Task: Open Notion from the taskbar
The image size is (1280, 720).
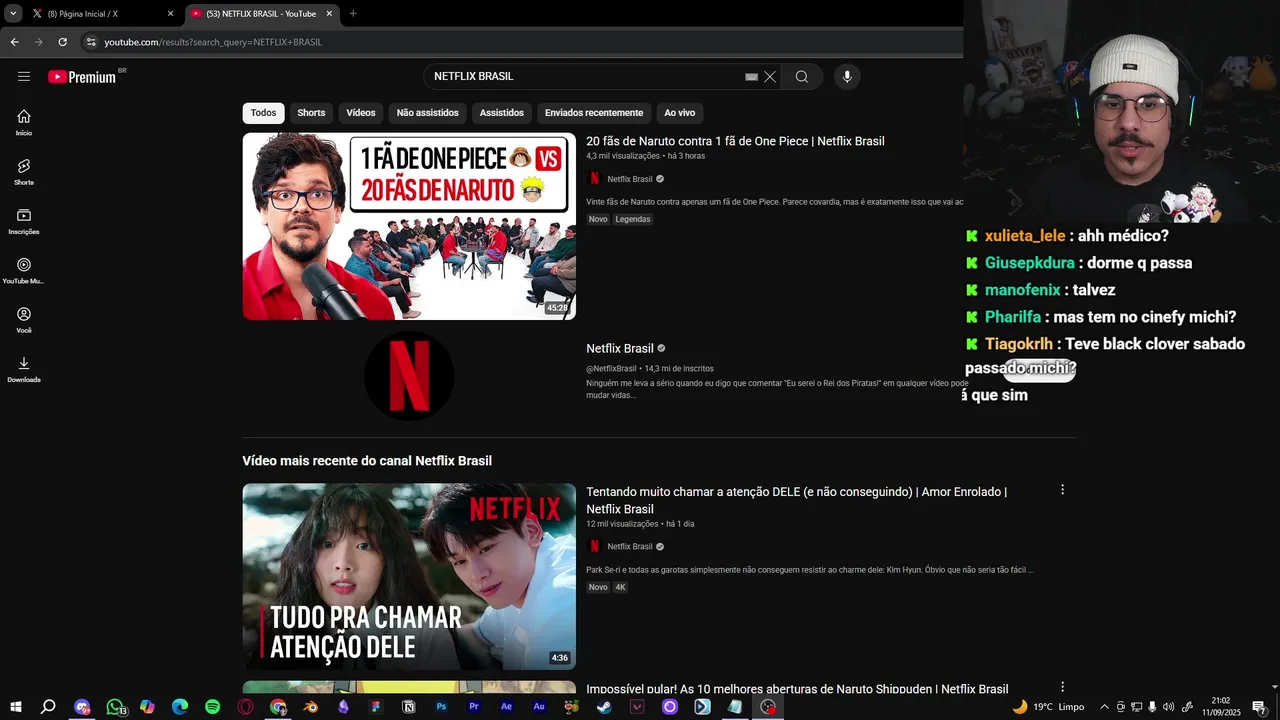Action: coord(408,707)
